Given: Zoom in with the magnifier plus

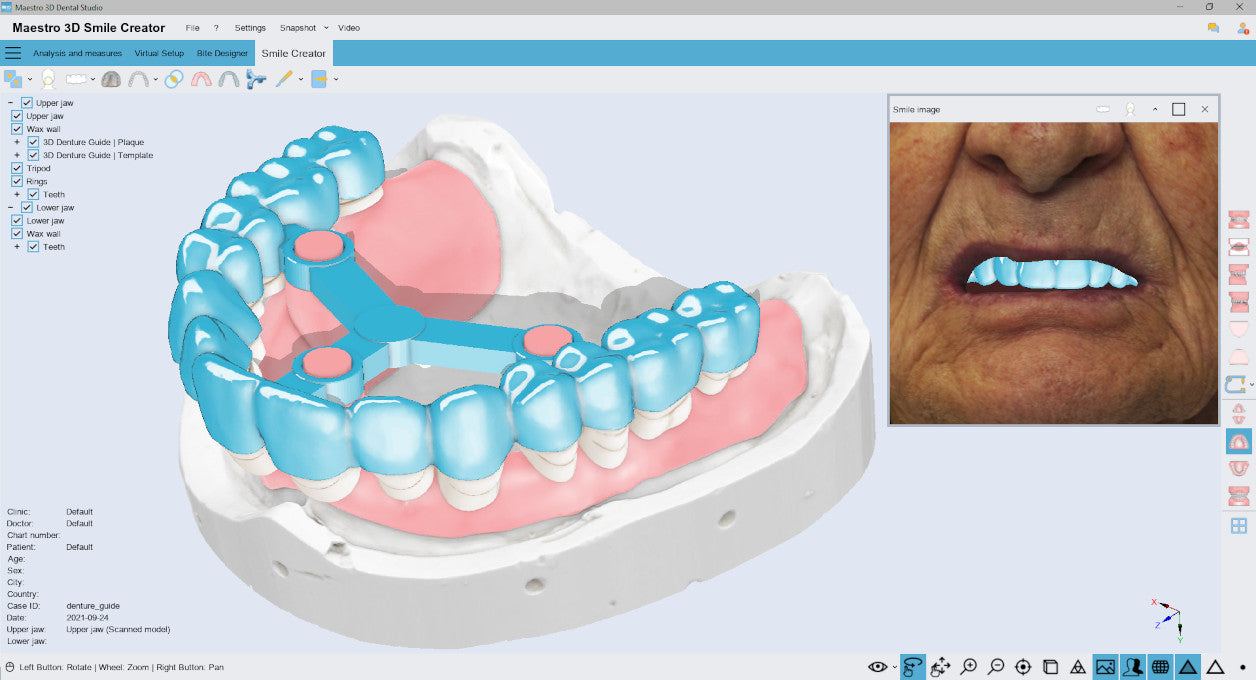Looking at the screenshot, I should (x=969, y=667).
